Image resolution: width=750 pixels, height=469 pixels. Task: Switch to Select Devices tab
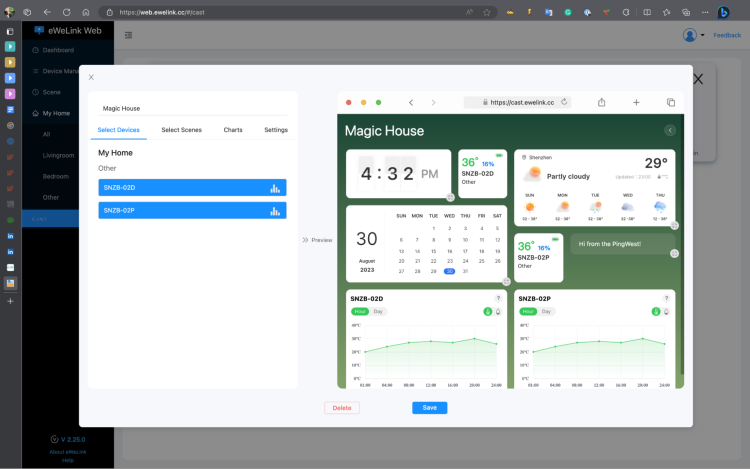[x=119, y=130]
